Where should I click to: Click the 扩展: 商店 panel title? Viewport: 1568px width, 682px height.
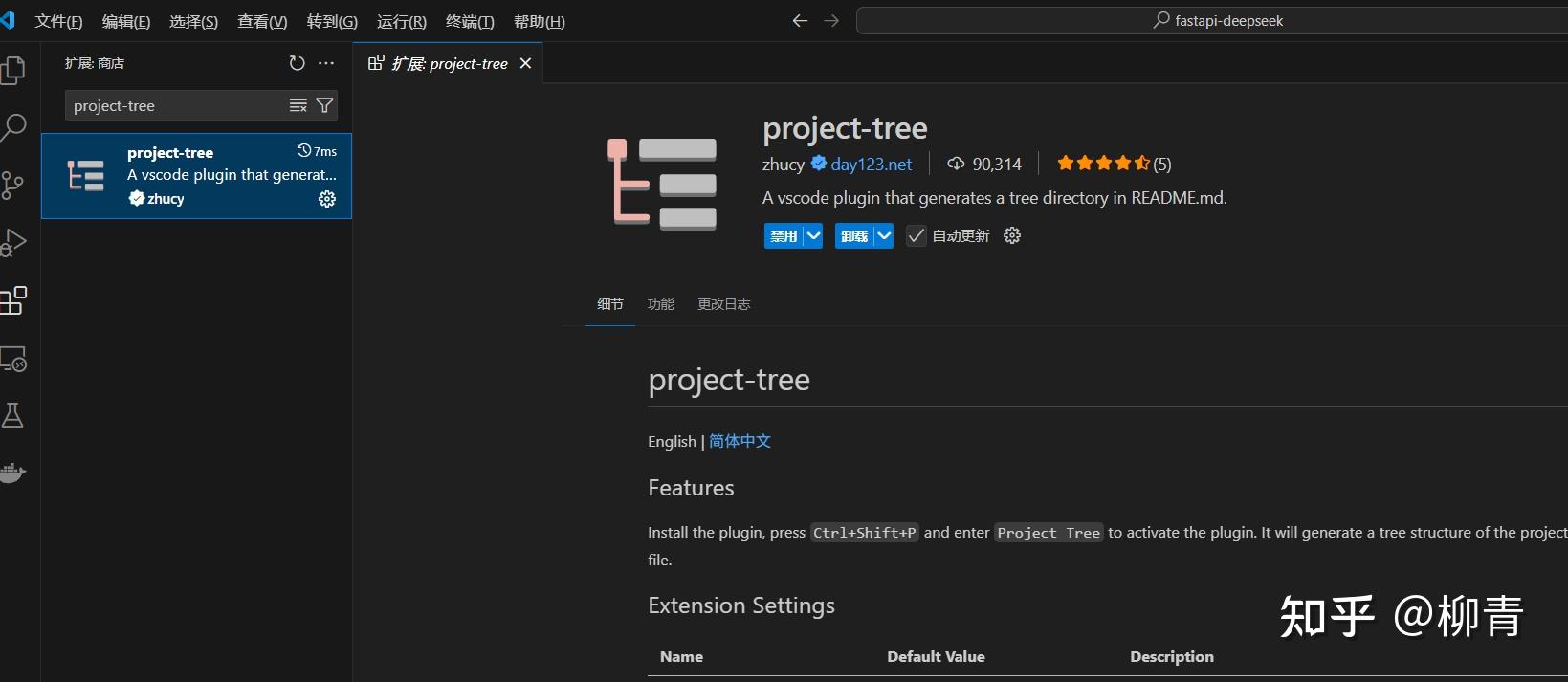[x=95, y=63]
